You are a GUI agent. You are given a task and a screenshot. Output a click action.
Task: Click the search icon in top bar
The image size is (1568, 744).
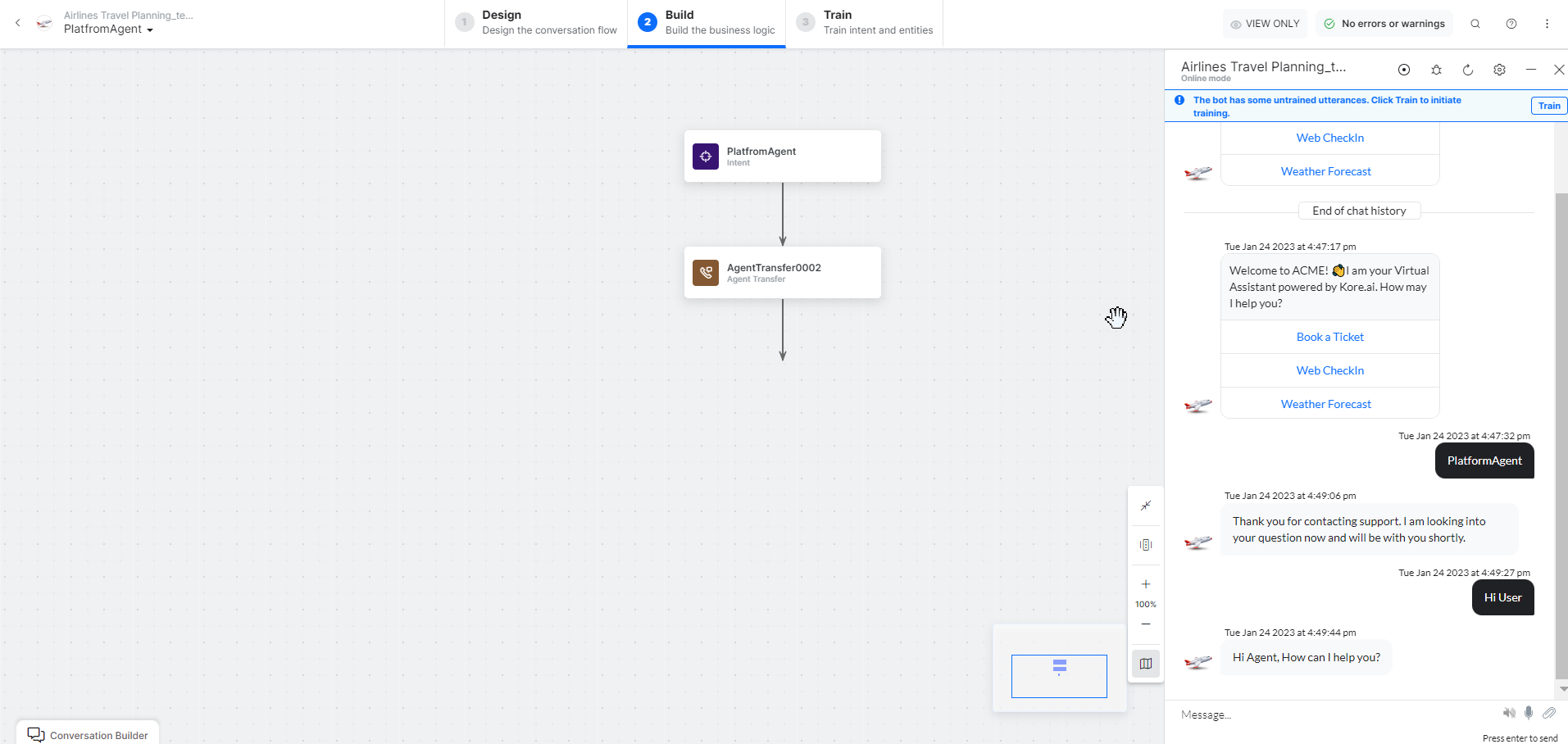pos(1475,24)
